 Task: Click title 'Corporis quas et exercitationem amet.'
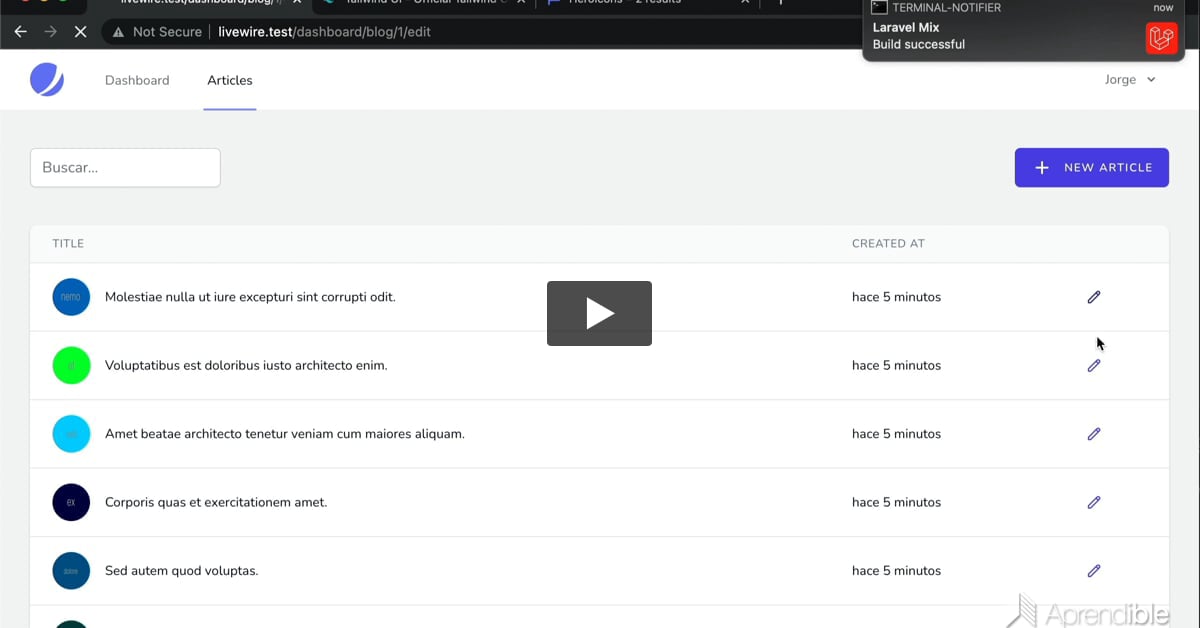[216, 503]
